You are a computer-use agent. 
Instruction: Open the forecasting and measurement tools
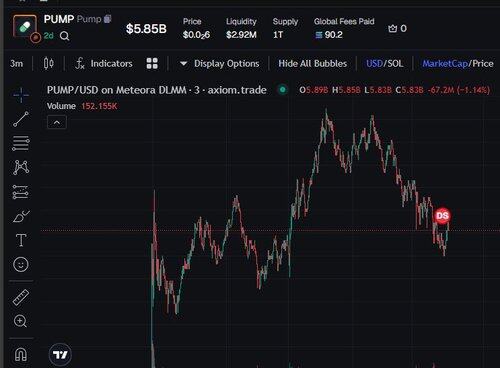pos(21,192)
